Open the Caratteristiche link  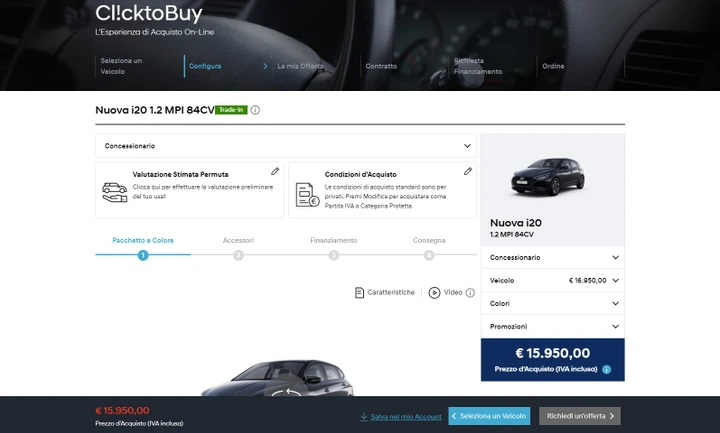391,292
